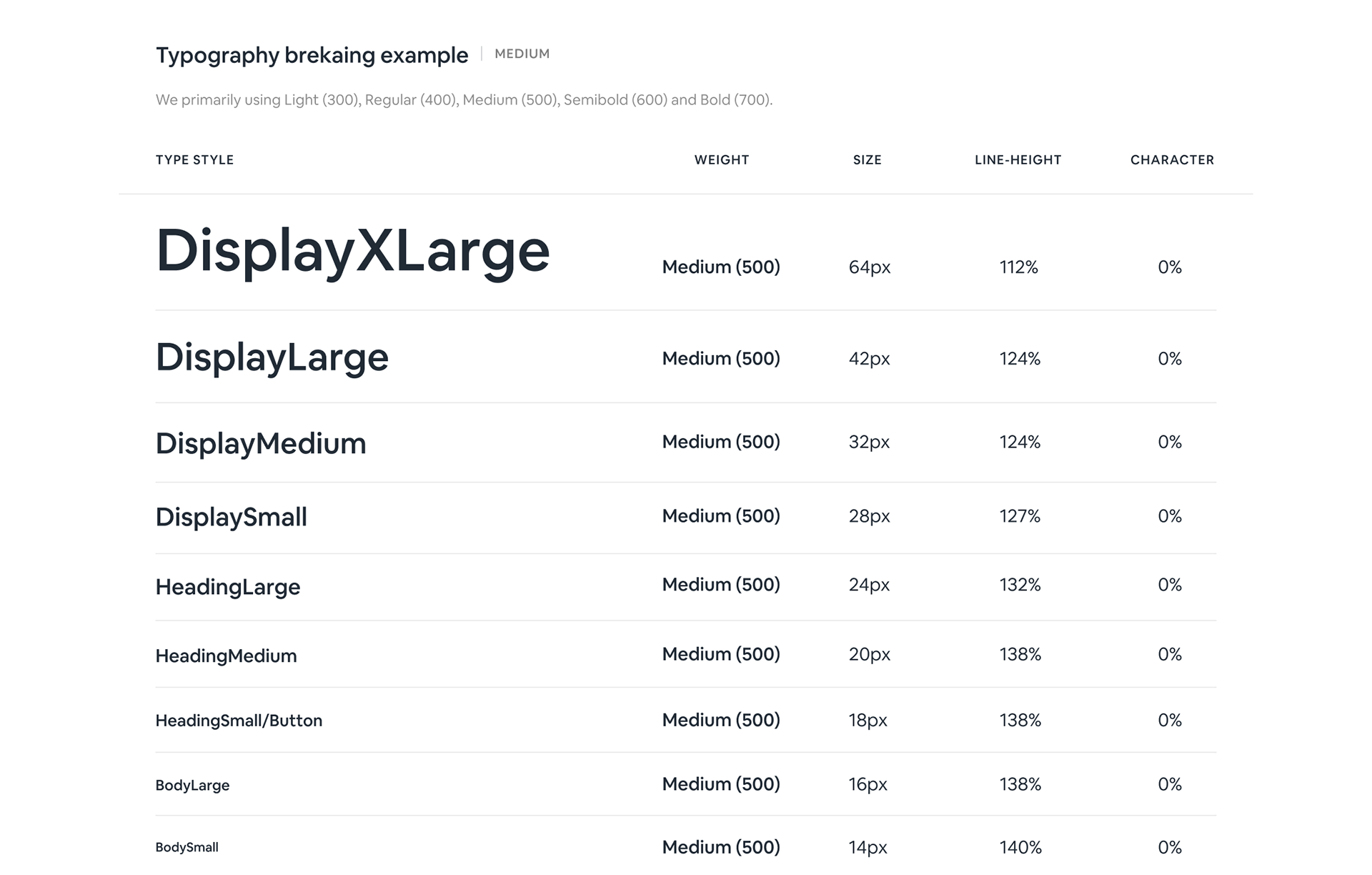This screenshot has height=875, width=1372.
Task: Click the CHARACTER column header
Action: (x=1172, y=159)
